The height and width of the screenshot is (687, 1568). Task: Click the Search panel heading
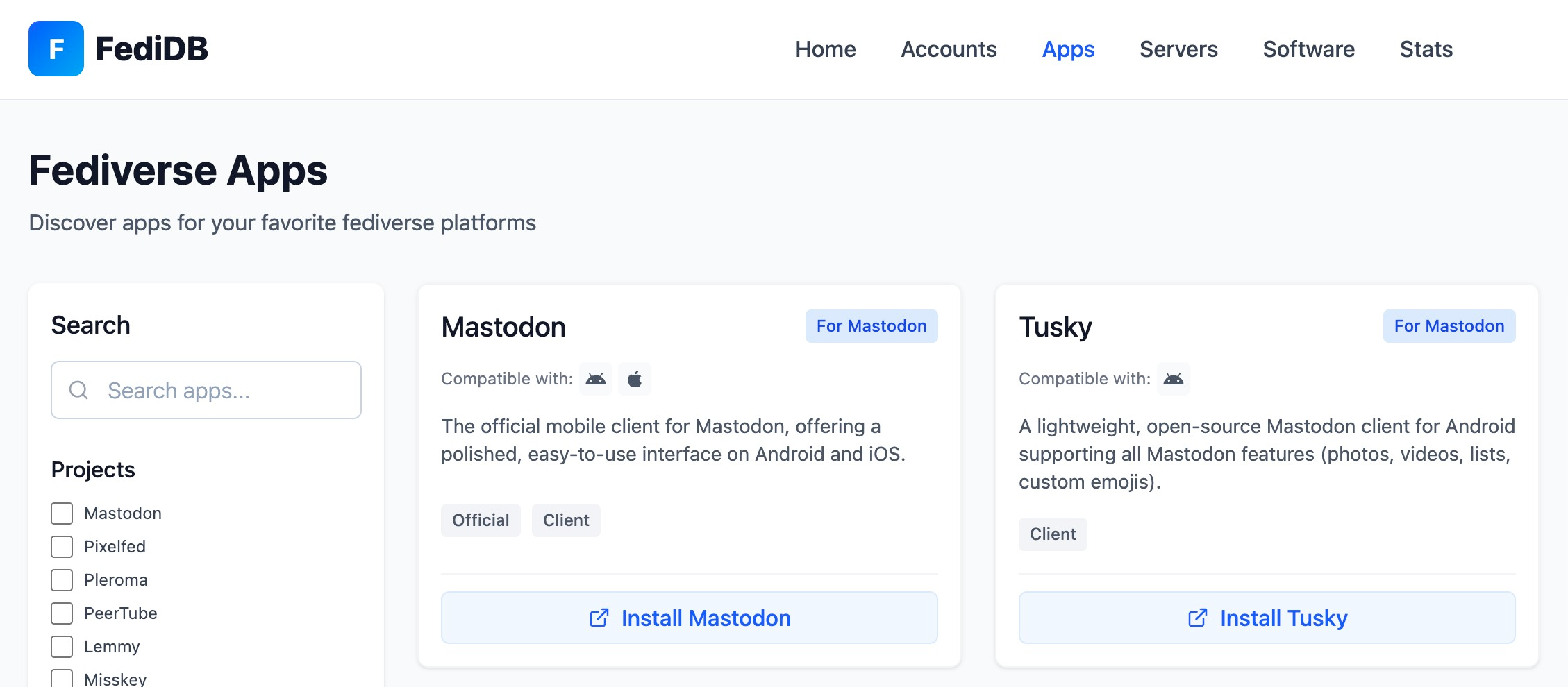pyautogui.click(x=91, y=325)
